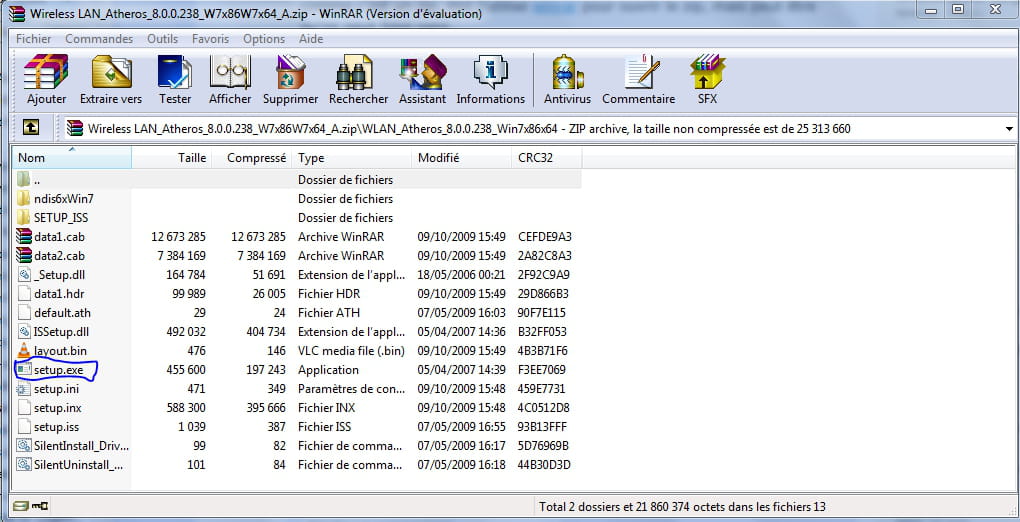Click the Tester toolbar icon
Viewport: 1020px width, 522px height.
pos(174,72)
